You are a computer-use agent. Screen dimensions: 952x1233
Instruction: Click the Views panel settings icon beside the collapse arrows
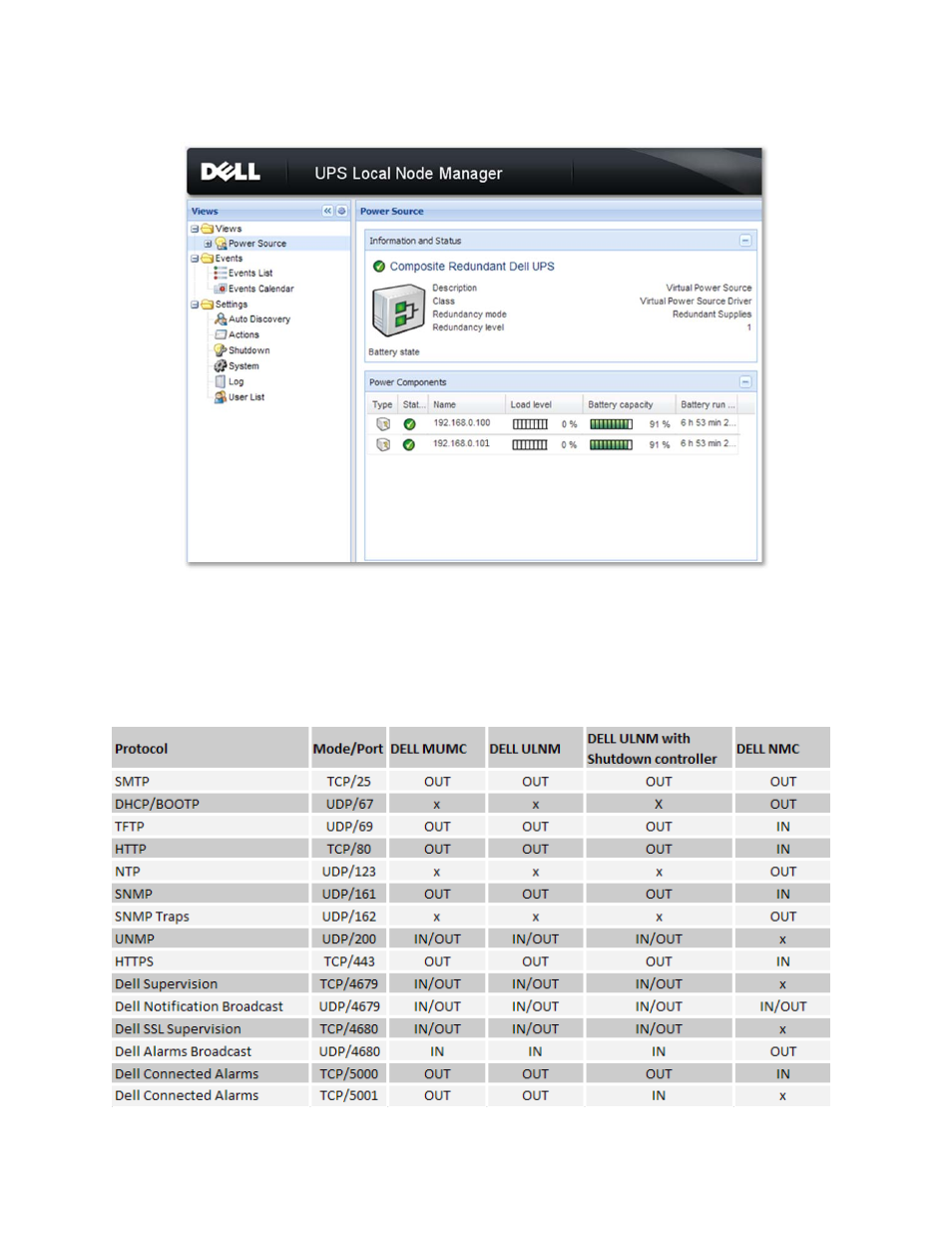coord(341,211)
